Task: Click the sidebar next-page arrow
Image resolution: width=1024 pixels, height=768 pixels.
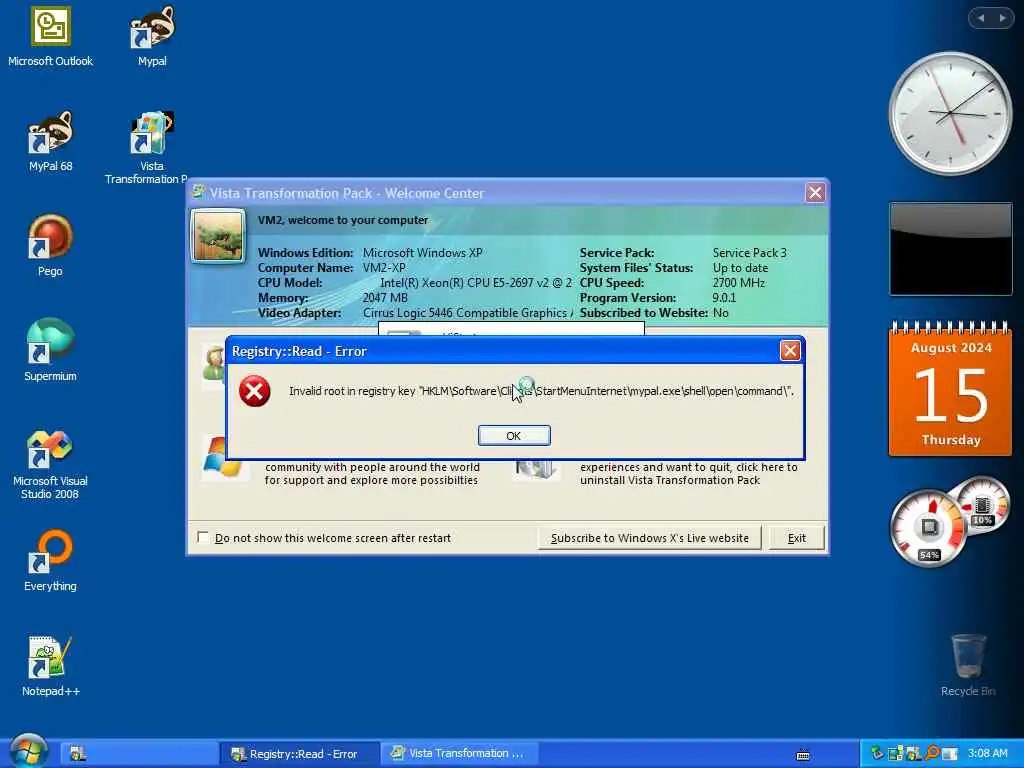Action: (x=1002, y=18)
